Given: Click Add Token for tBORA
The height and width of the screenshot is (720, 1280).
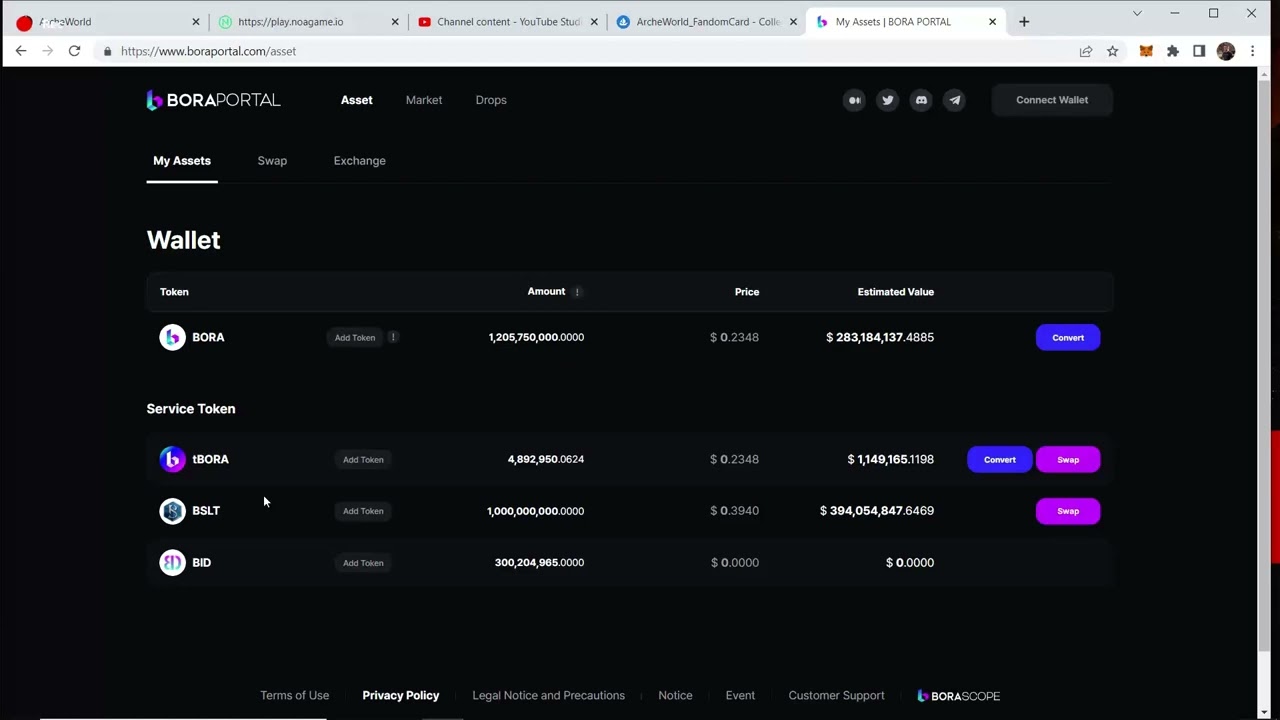Looking at the screenshot, I should [x=363, y=460].
